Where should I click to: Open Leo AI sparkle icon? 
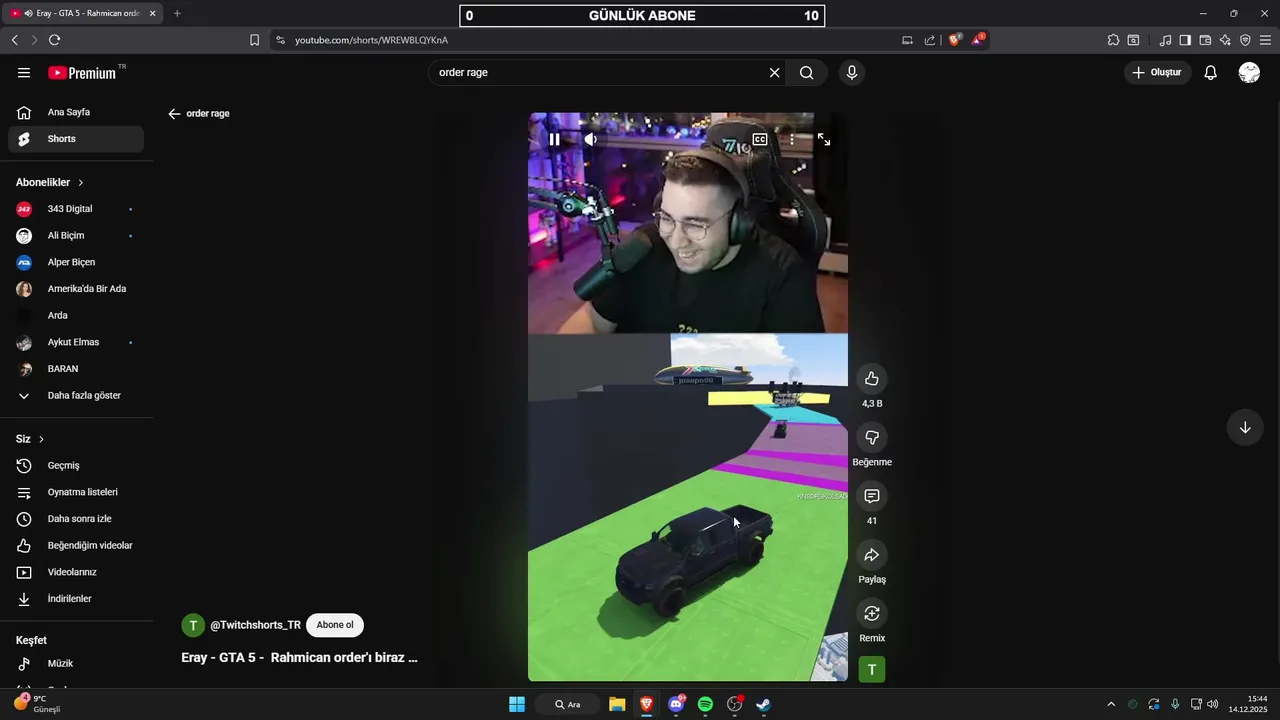(1225, 40)
